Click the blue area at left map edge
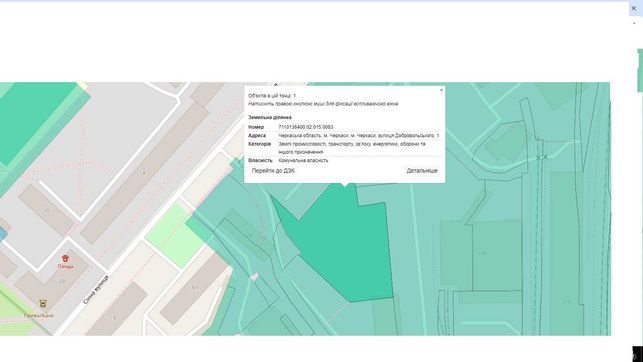The width and height of the screenshot is (643, 362). click(x=3, y=234)
